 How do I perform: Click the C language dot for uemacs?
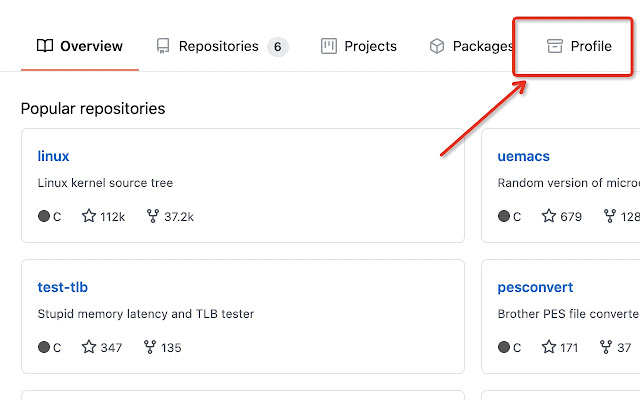tap(504, 216)
